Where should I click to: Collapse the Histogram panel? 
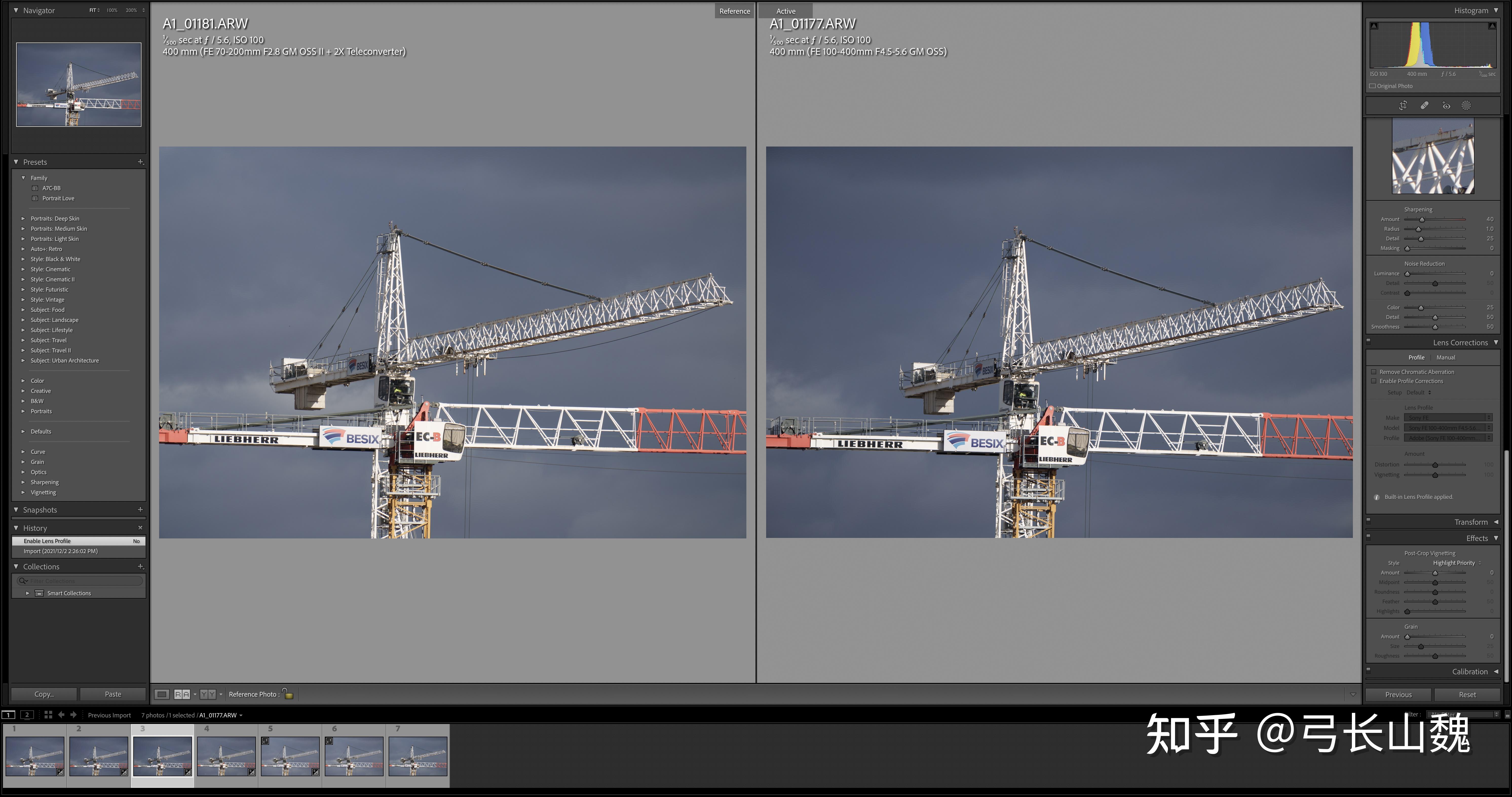pos(1496,11)
